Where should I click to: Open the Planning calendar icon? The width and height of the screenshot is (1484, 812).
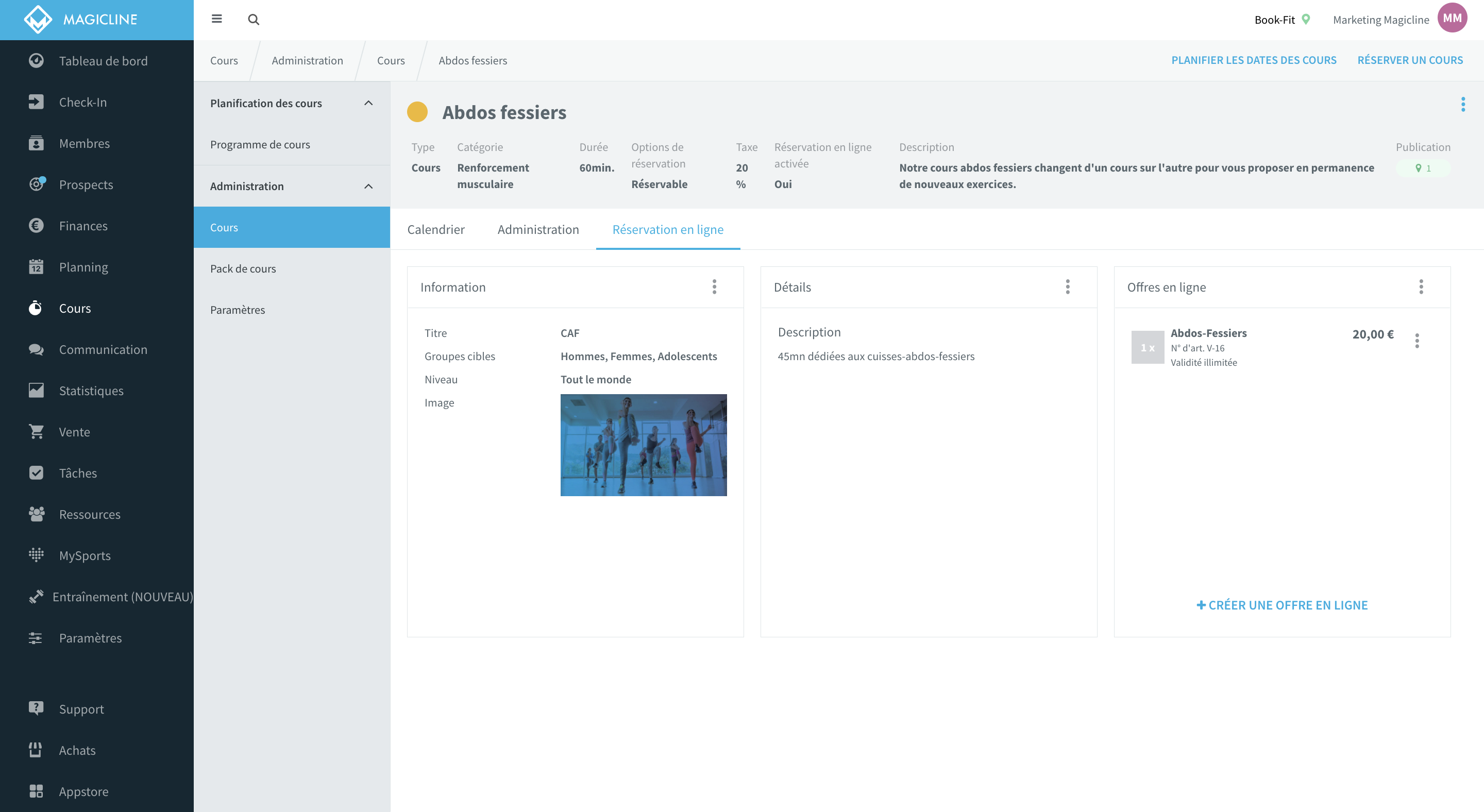pos(36,267)
